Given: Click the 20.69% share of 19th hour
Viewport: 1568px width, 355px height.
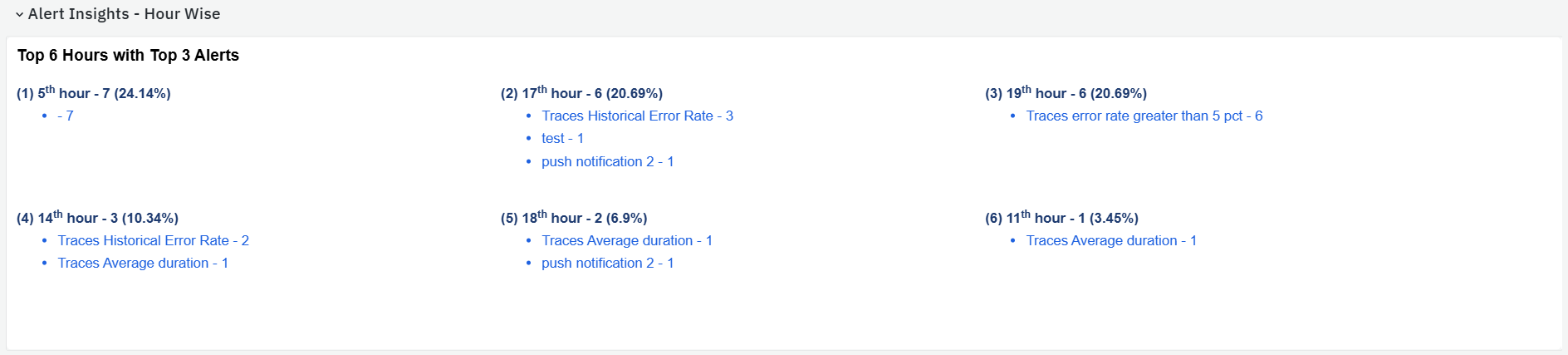Looking at the screenshot, I should click(1119, 94).
